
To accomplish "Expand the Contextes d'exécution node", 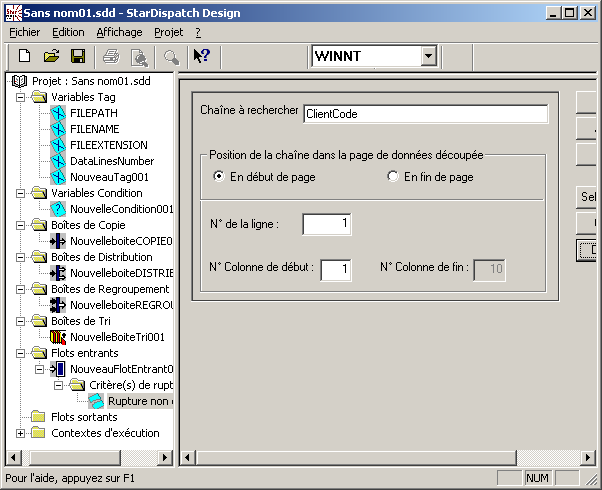I will point(21,433).
